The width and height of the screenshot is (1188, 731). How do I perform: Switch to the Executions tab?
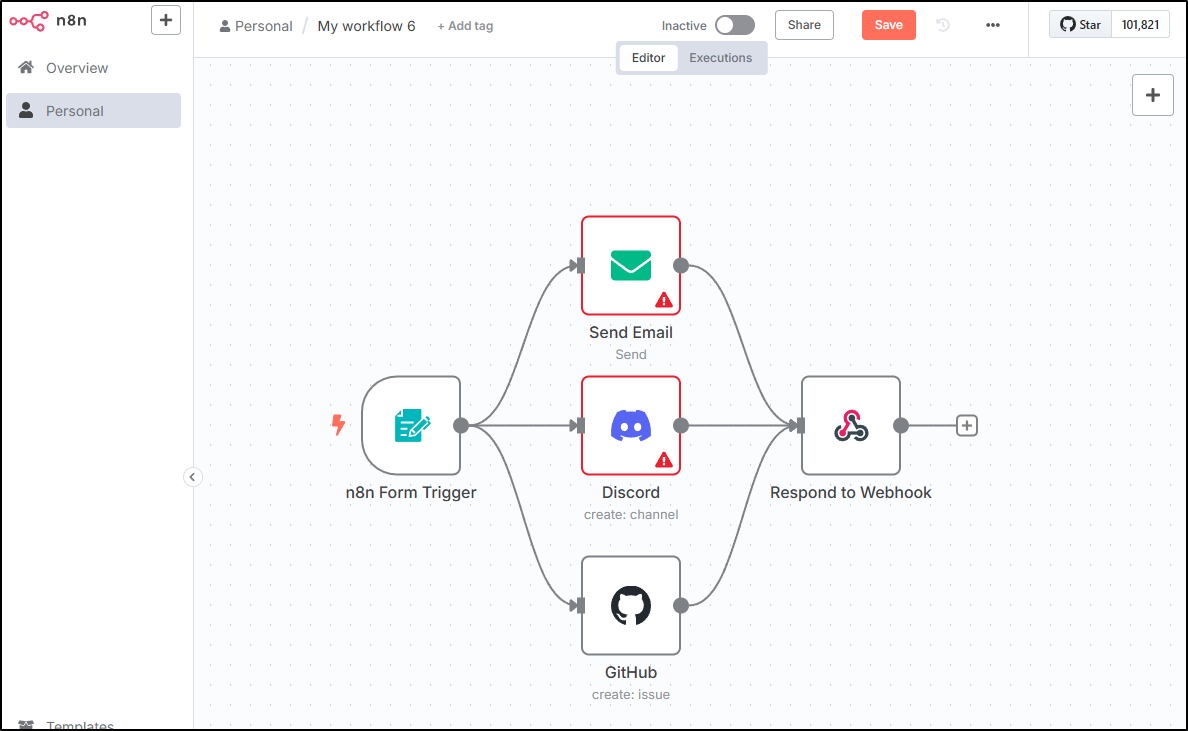tap(721, 58)
